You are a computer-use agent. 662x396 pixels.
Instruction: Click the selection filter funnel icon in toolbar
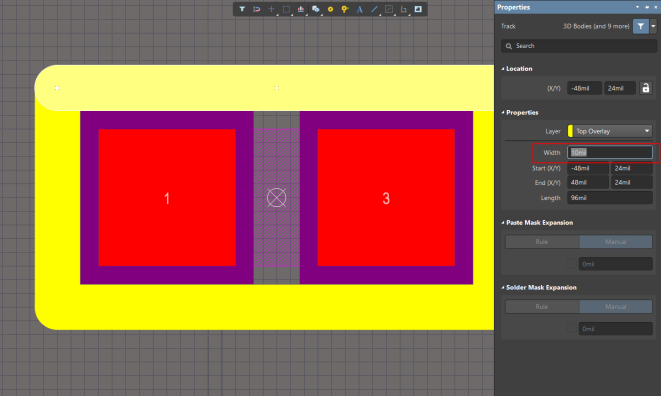coord(242,9)
